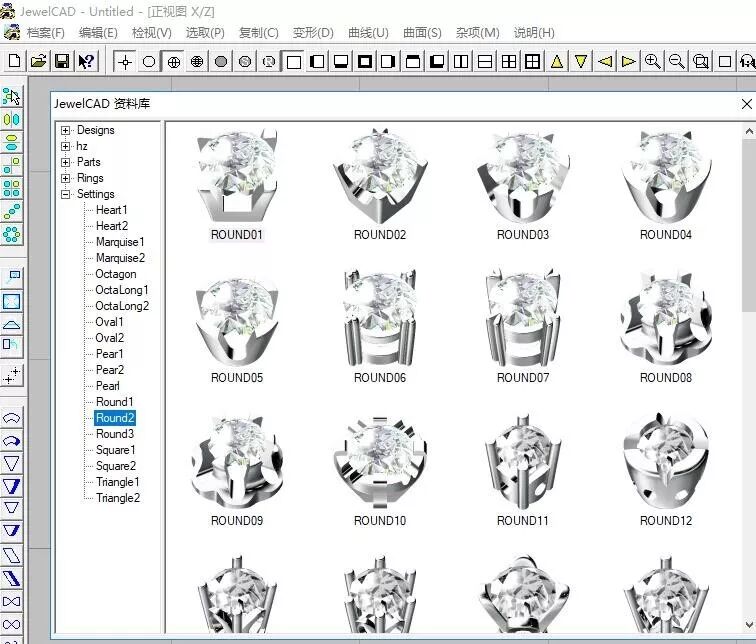Open the 编辑(E) menu
The width and height of the screenshot is (756, 644).
(x=98, y=33)
